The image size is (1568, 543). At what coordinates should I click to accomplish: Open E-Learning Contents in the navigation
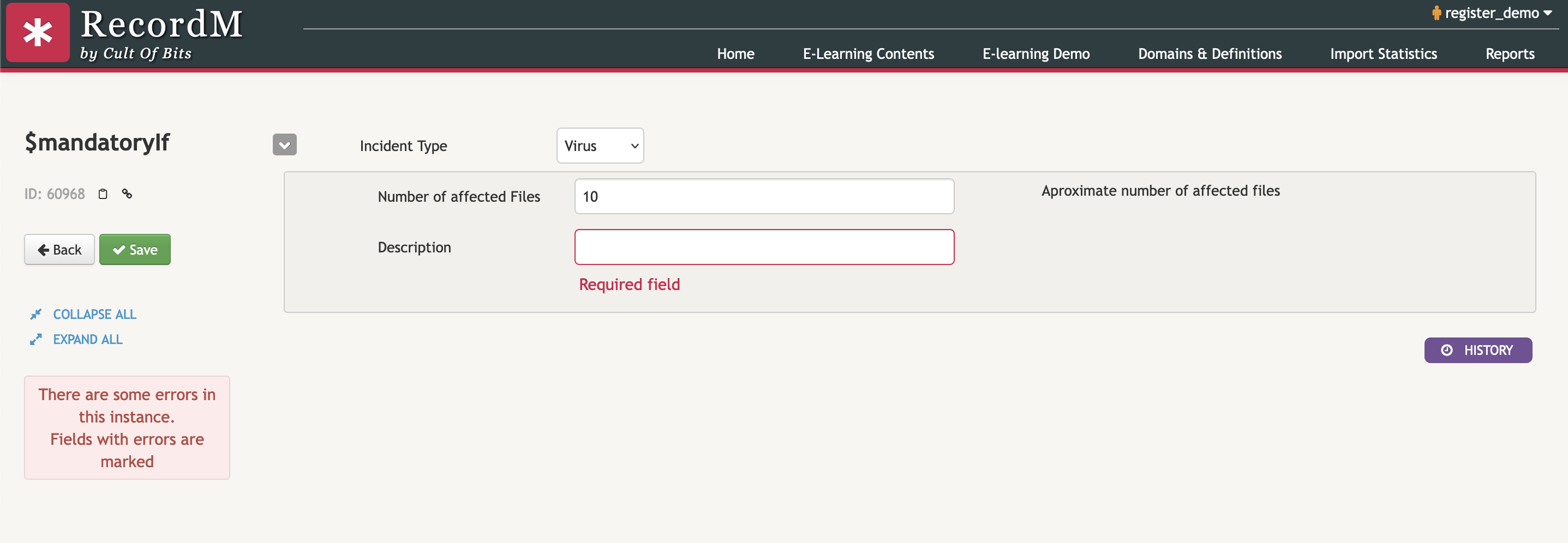pyautogui.click(x=868, y=53)
